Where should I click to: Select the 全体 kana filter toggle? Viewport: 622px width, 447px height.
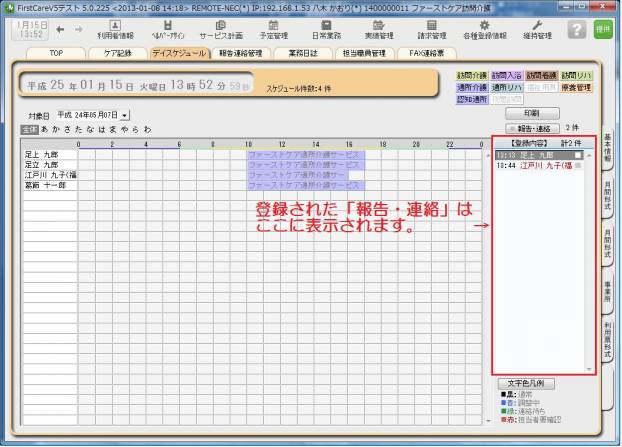coord(29,129)
